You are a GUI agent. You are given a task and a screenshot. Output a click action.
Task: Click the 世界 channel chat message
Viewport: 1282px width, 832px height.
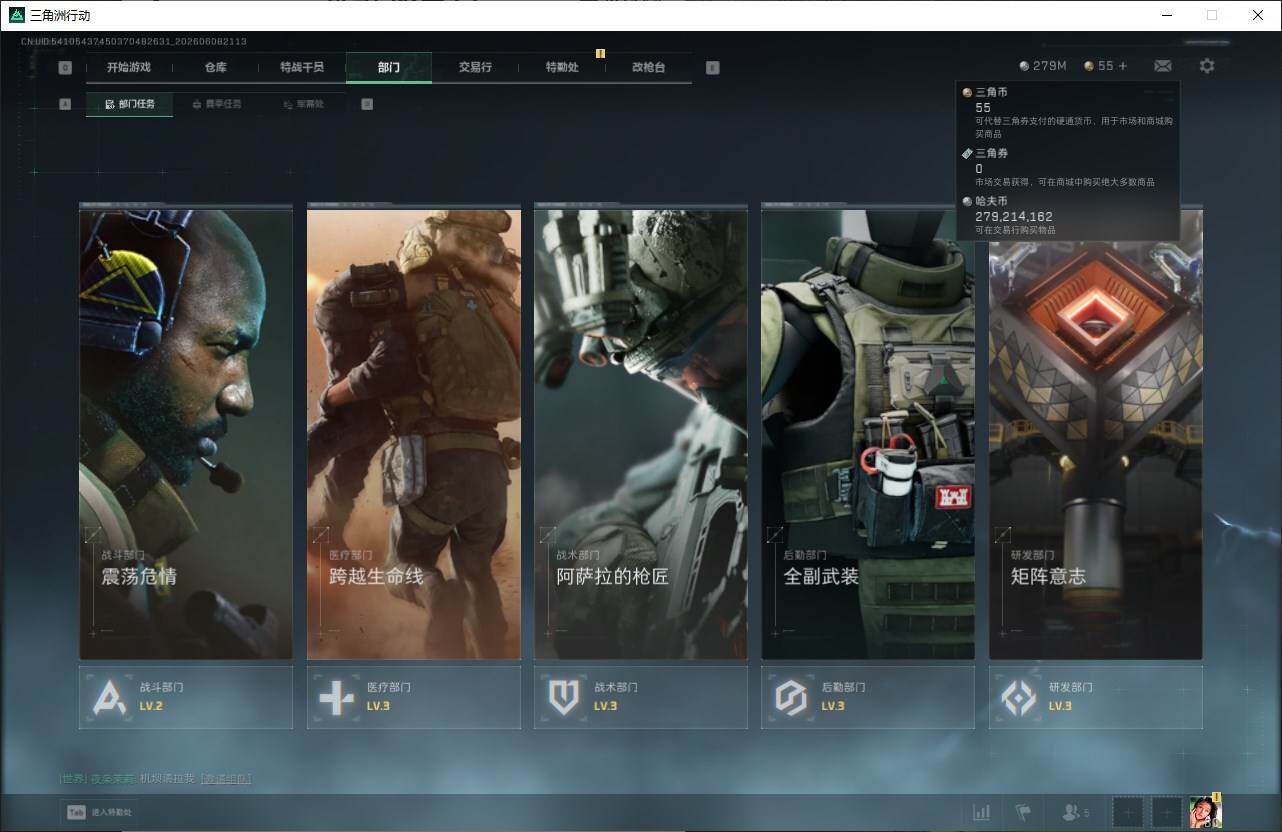tap(155, 778)
